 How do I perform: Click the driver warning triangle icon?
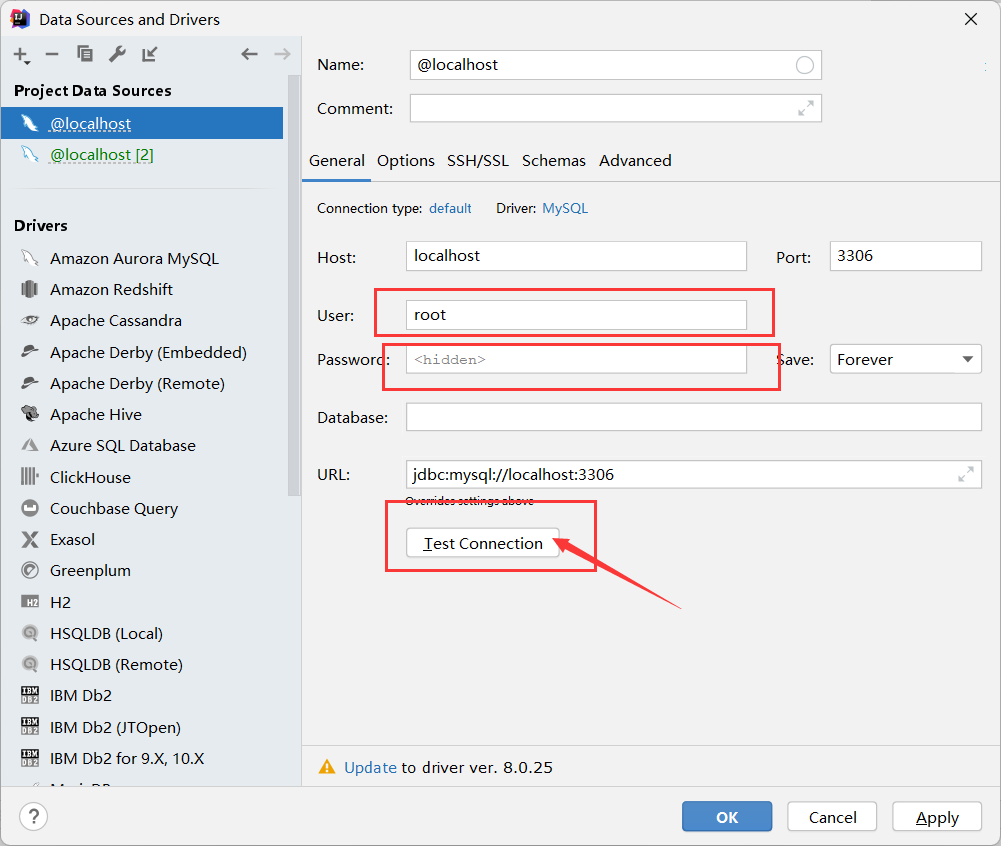(327, 767)
